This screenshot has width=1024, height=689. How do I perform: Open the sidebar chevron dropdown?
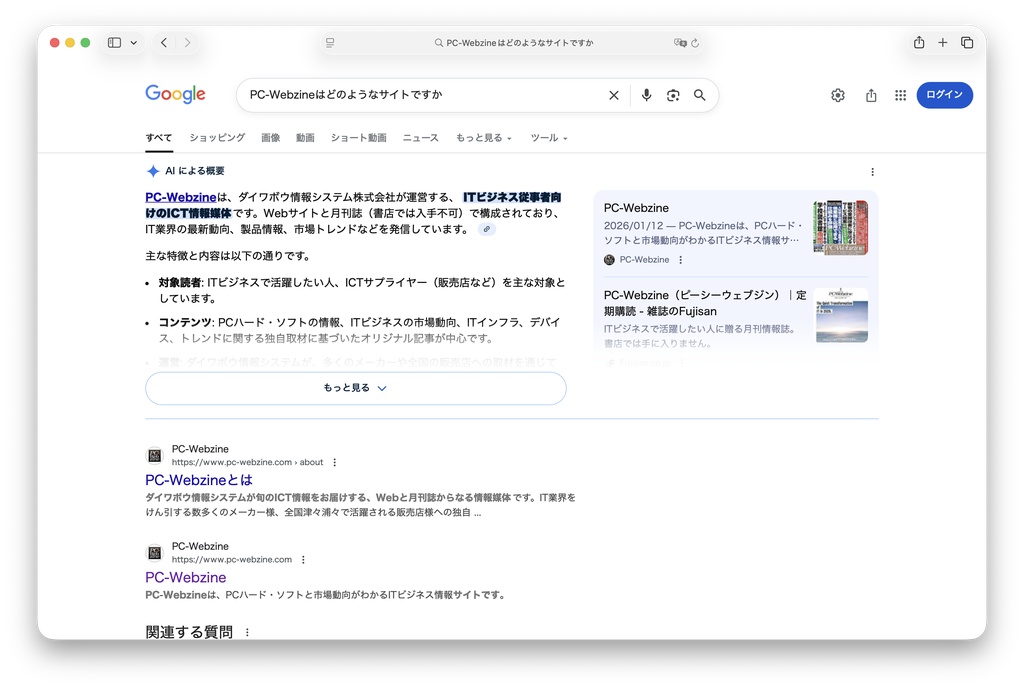click(x=133, y=42)
